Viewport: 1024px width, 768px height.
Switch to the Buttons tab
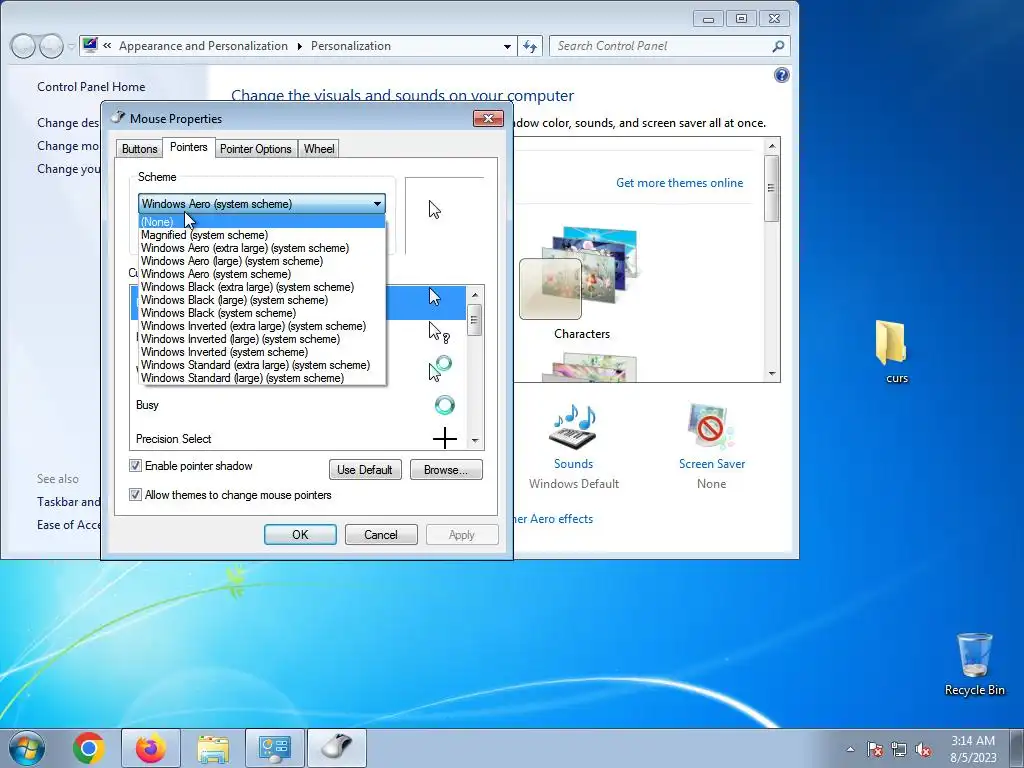point(139,149)
